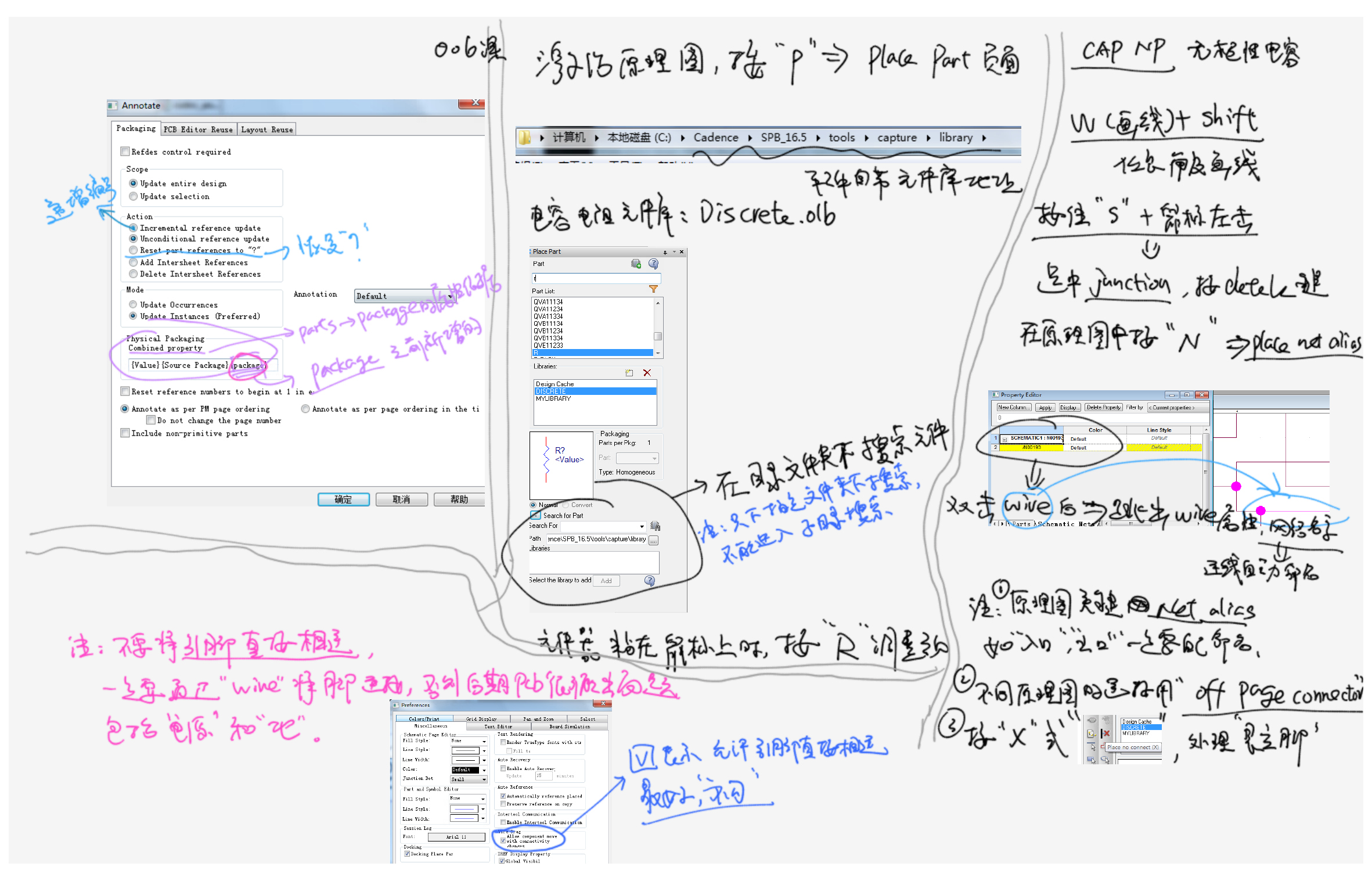Image resolution: width=1372 pixels, height=881 pixels.
Task: Select Delete Intersheet References option
Action: coord(133,274)
